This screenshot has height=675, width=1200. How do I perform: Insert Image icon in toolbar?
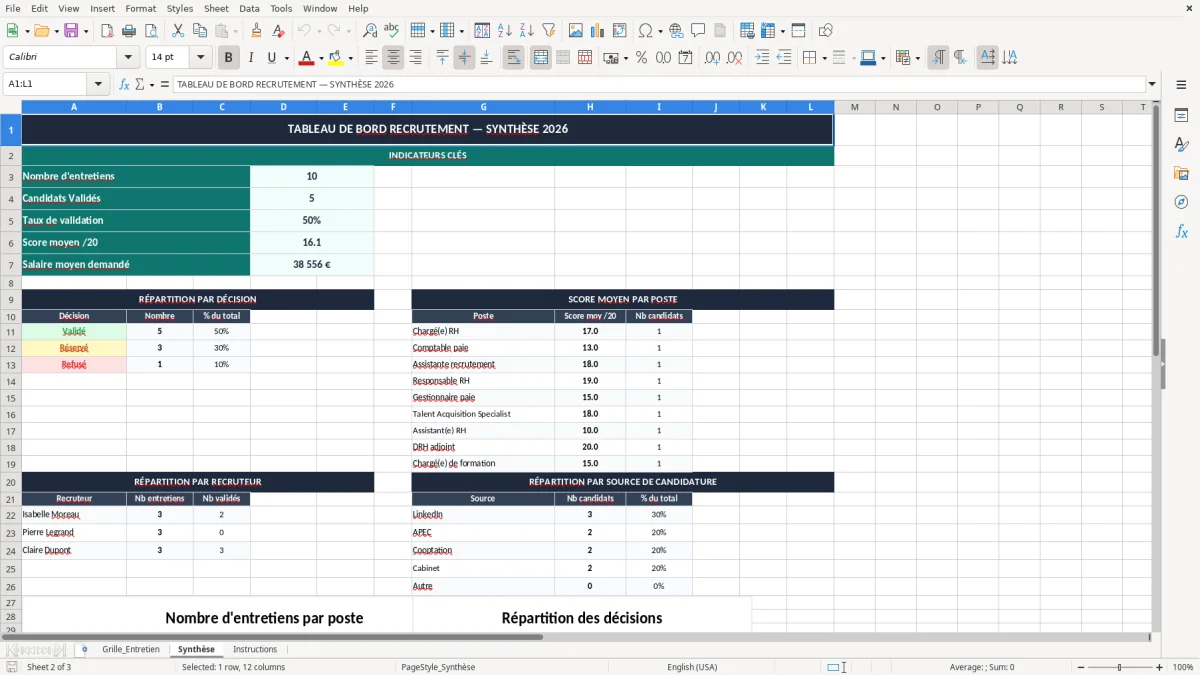pyautogui.click(x=575, y=31)
